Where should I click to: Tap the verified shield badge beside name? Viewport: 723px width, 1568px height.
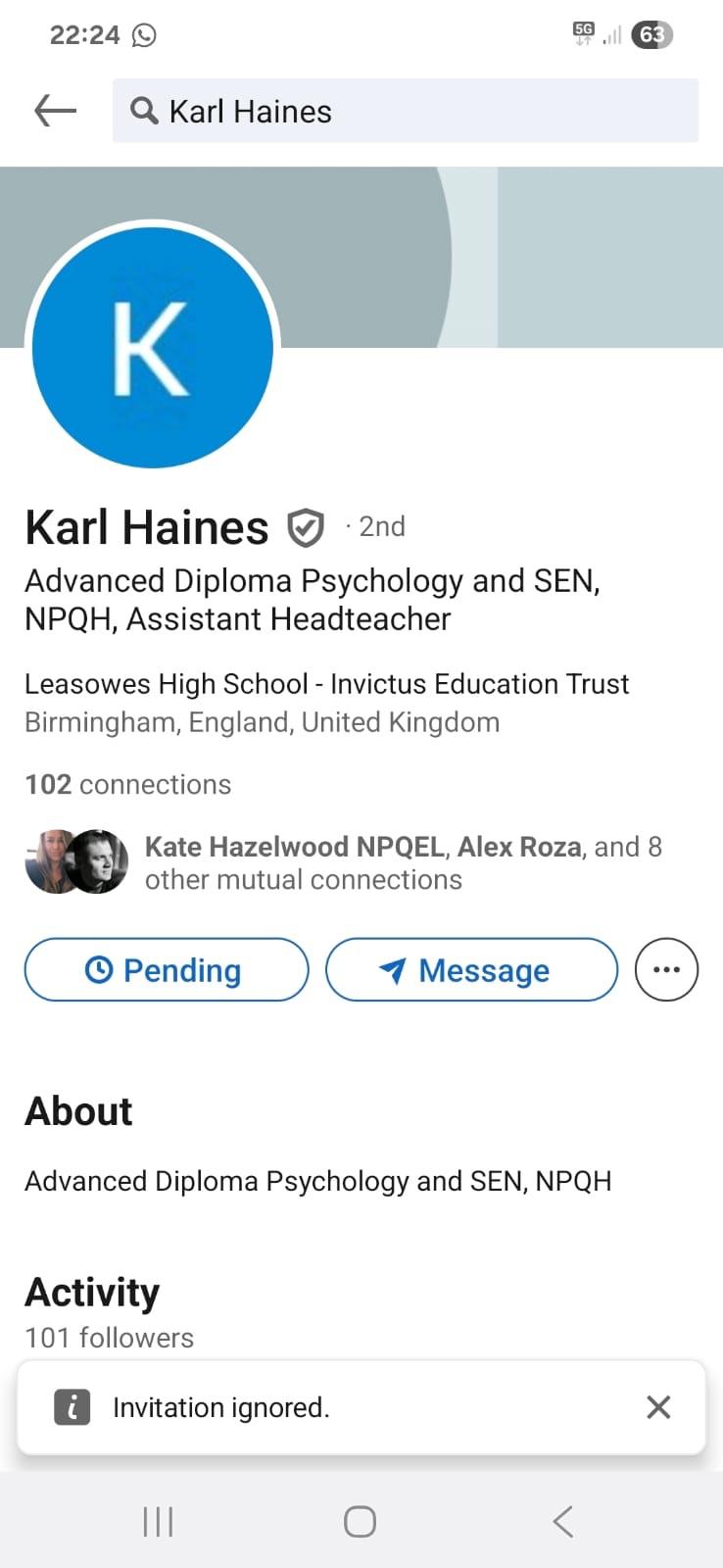(305, 528)
